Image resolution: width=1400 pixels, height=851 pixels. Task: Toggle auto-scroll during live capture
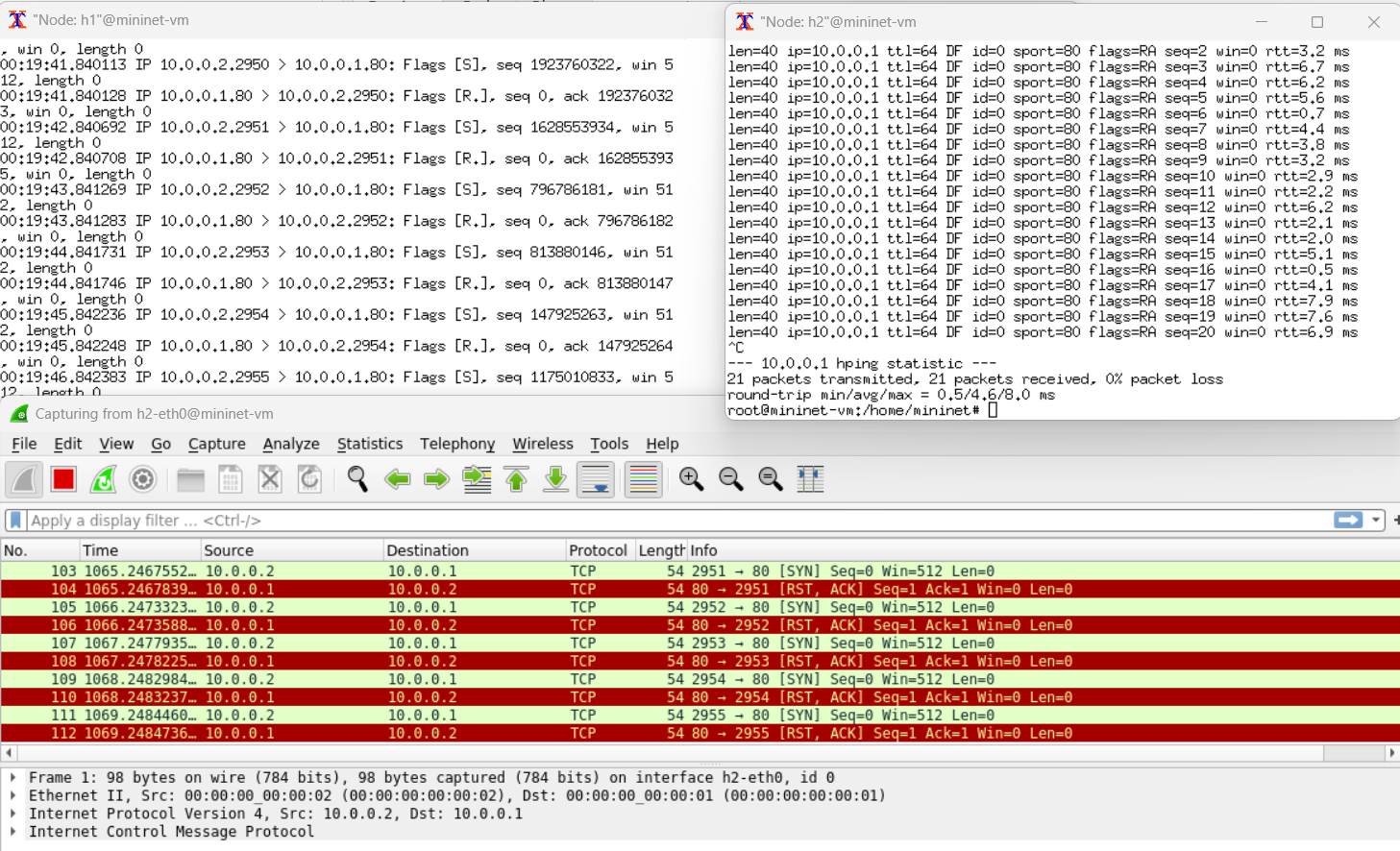596,479
